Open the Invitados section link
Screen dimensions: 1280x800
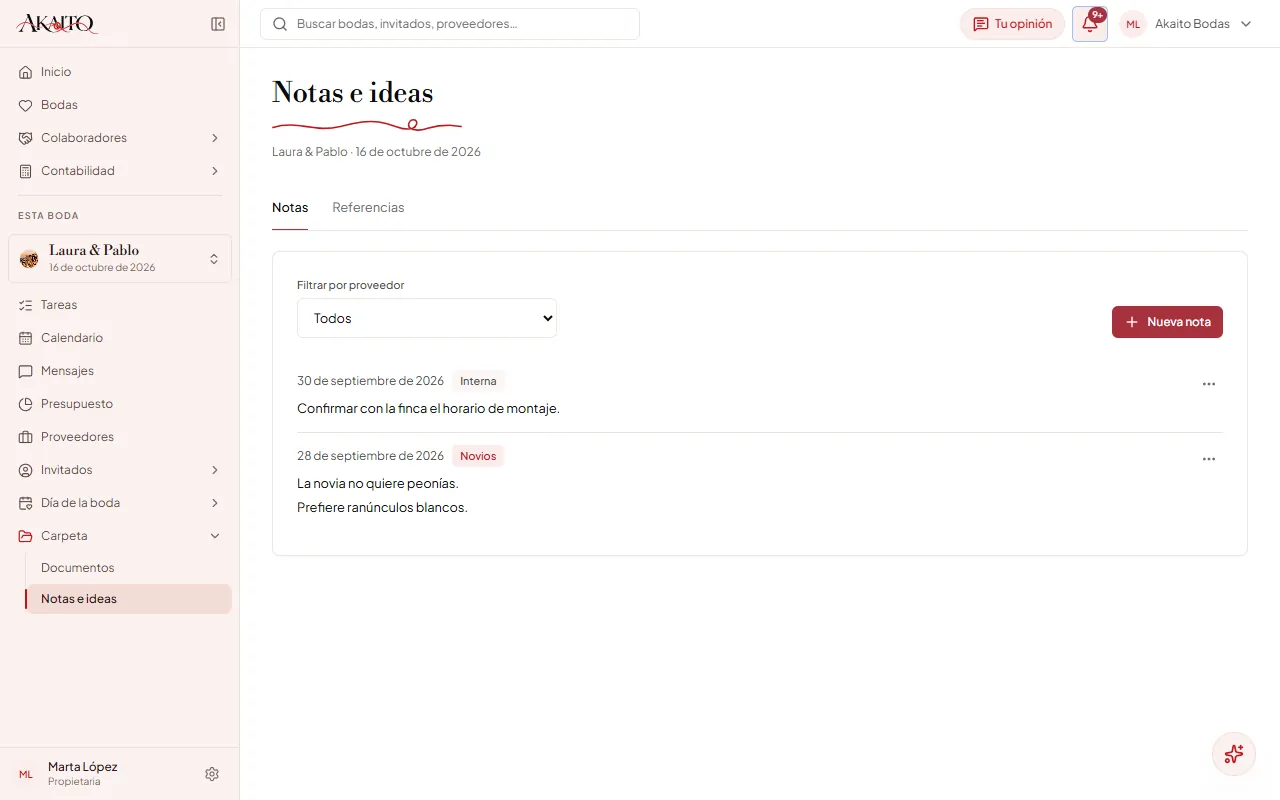click(67, 470)
